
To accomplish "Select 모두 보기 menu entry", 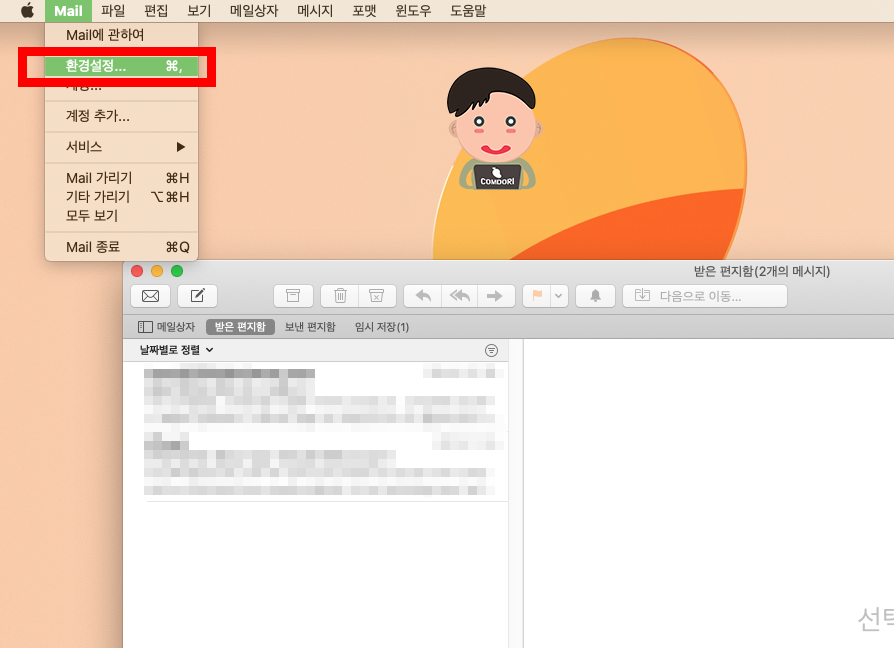I will [121, 215].
